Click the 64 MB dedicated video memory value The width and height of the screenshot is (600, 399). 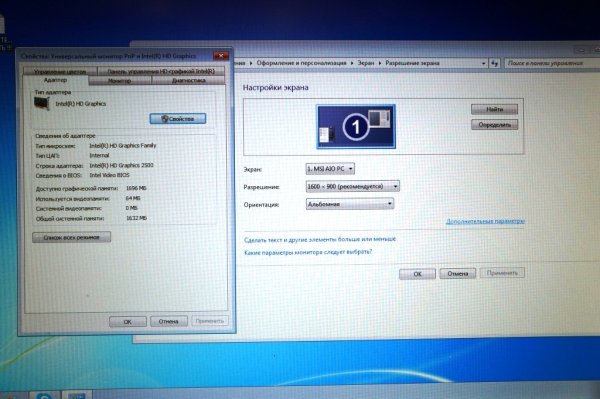(133, 198)
